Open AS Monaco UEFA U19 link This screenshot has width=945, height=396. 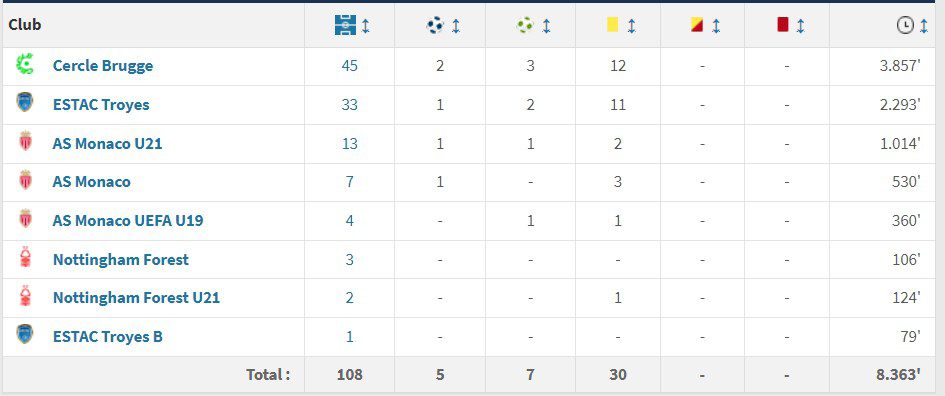[x=128, y=220]
